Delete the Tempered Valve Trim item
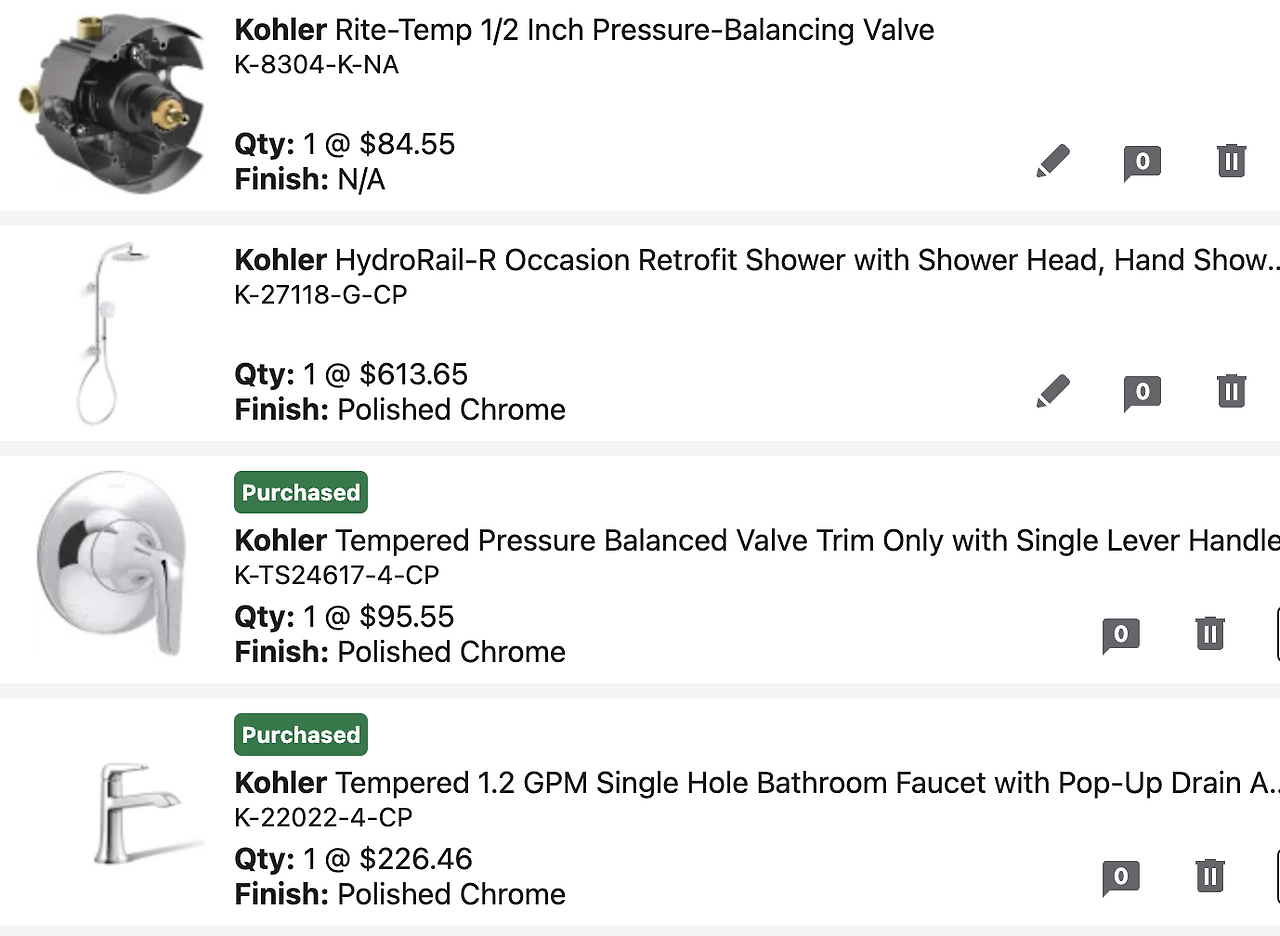The width and height of the screenshot is (1280, 936). click(x=1210, y=633)
